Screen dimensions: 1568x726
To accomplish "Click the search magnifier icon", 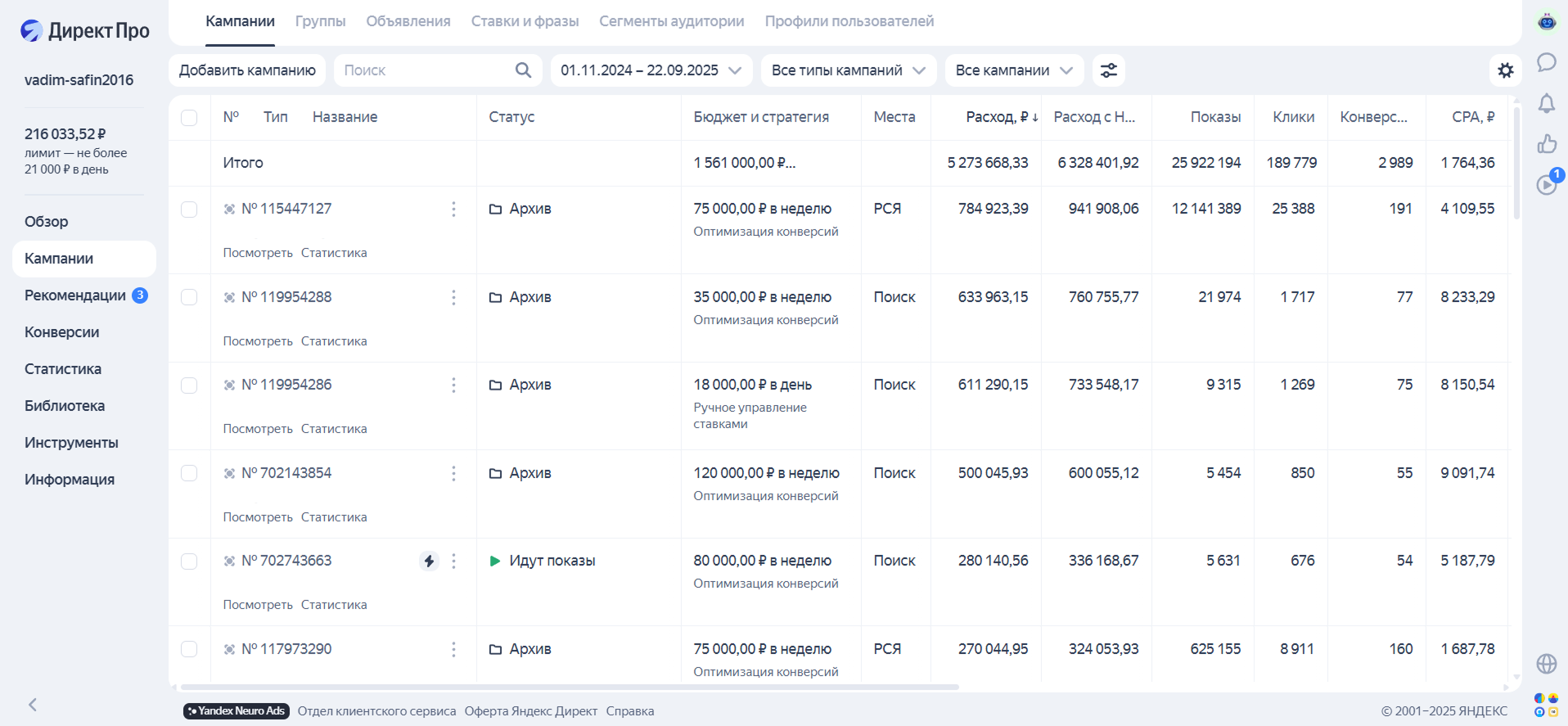I will coord(524,70).
